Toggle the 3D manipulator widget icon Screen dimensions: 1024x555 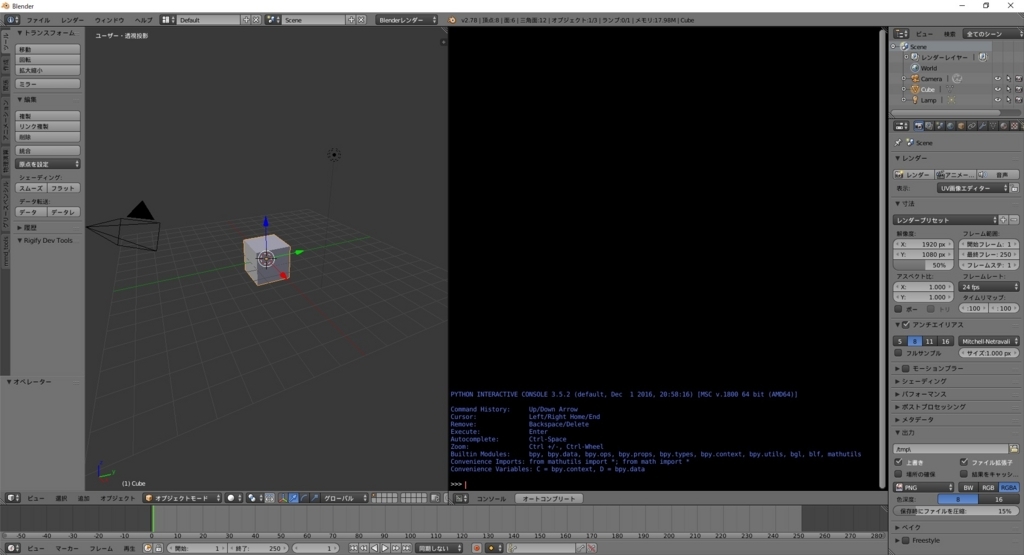[283, 498]
